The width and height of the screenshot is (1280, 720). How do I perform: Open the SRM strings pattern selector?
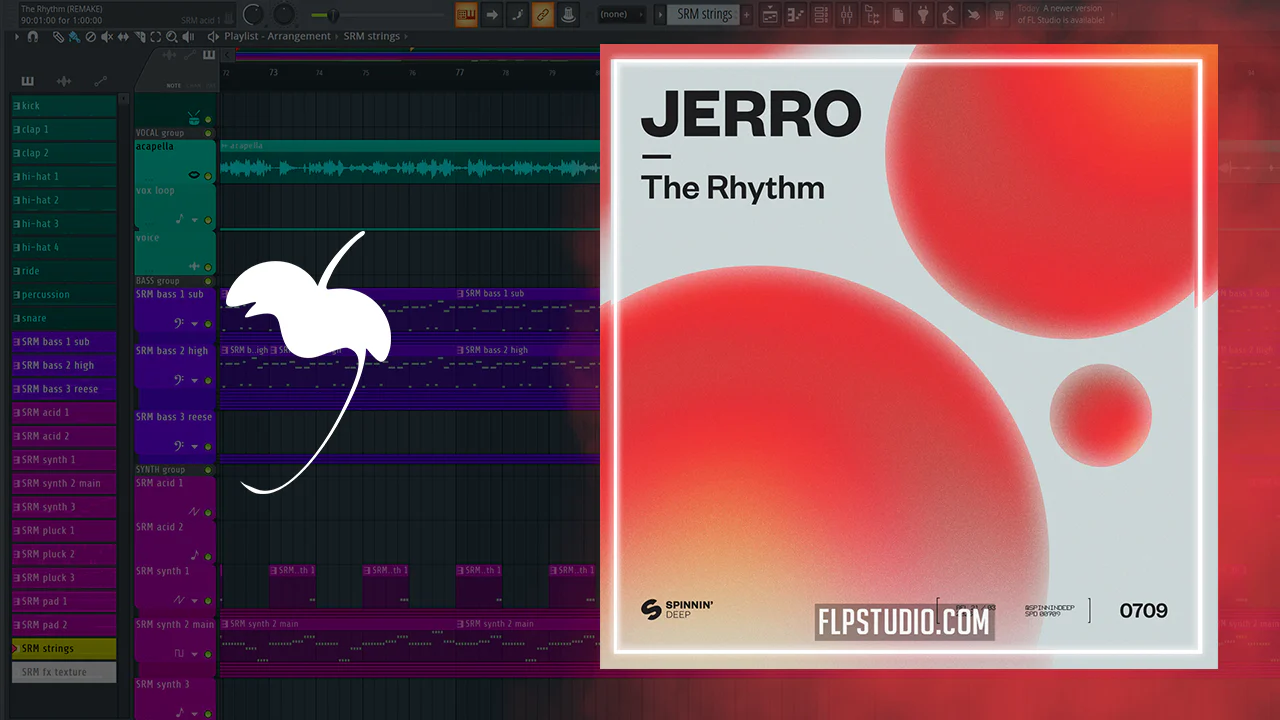coord(704,15)
